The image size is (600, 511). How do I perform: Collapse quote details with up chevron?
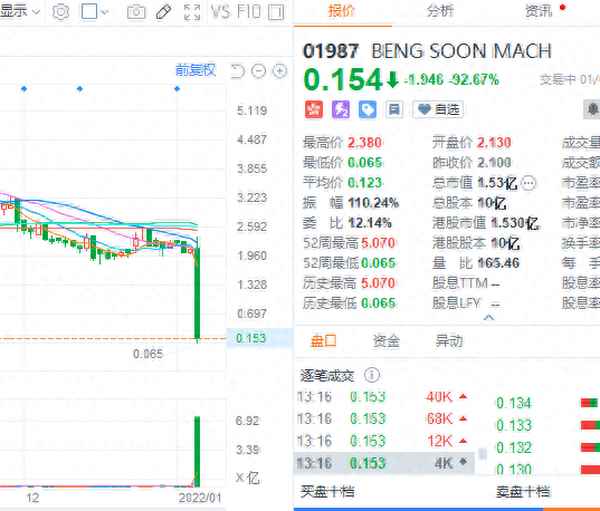pos(489,317)
